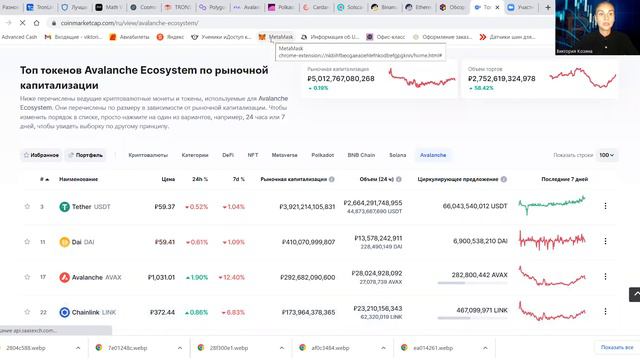Star Dai to add to favorites
640x360 pixels.
click(27, 242)
